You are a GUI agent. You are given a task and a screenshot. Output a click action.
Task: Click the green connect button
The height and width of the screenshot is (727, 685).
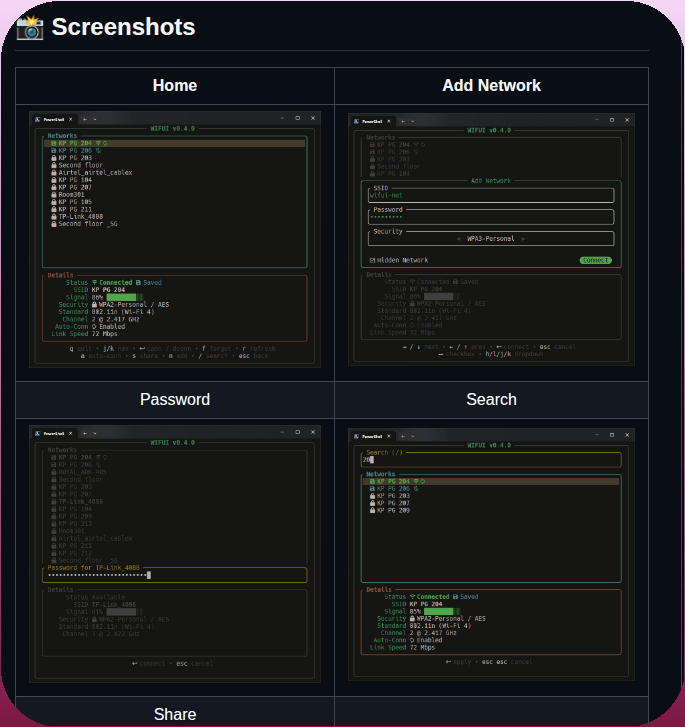[x=595, y=261]
